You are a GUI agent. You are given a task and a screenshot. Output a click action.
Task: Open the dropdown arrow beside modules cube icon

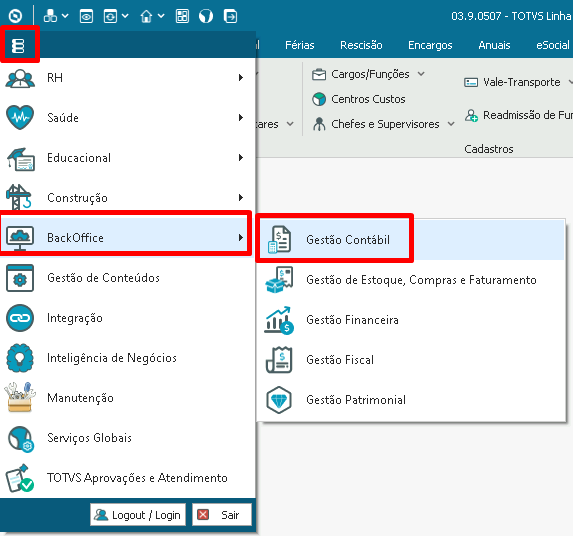point(65,16)
